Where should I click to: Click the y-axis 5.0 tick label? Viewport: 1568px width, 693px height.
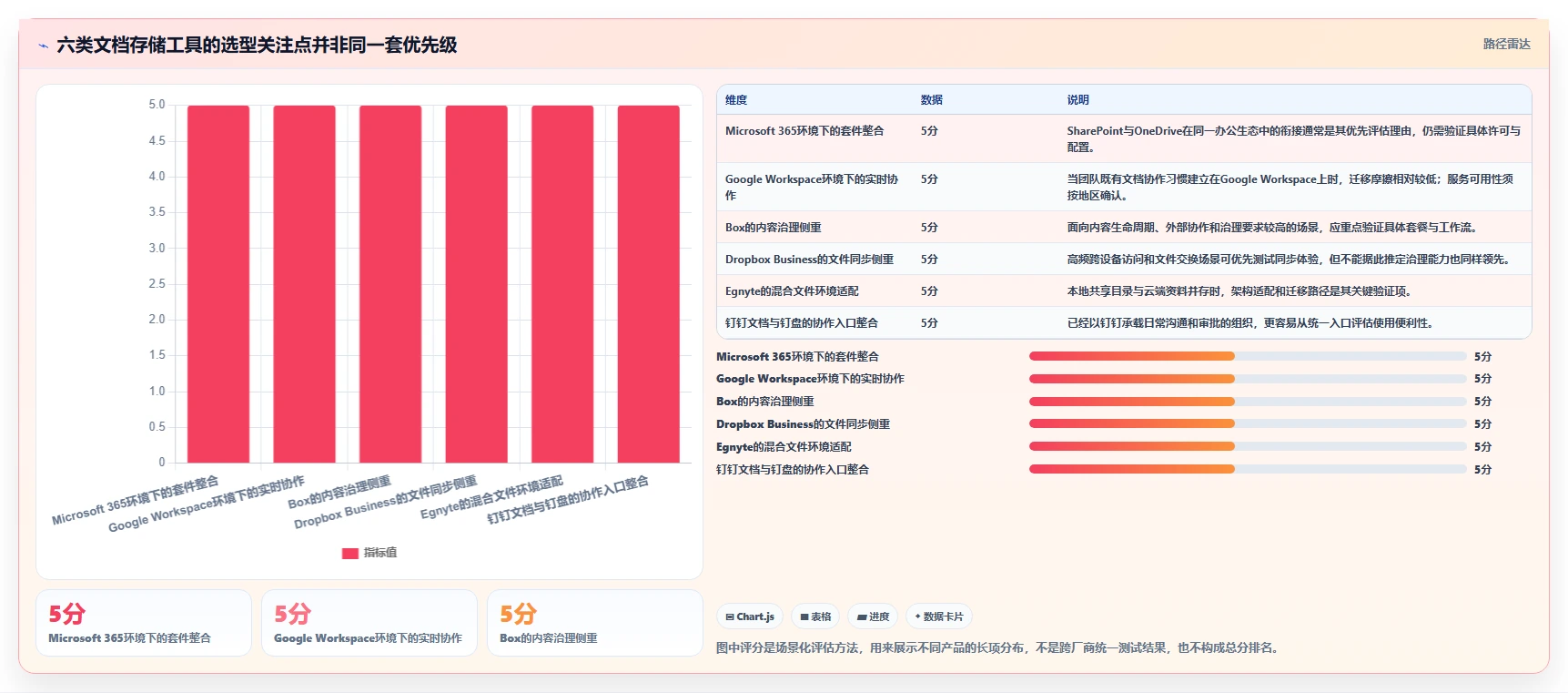157,105
